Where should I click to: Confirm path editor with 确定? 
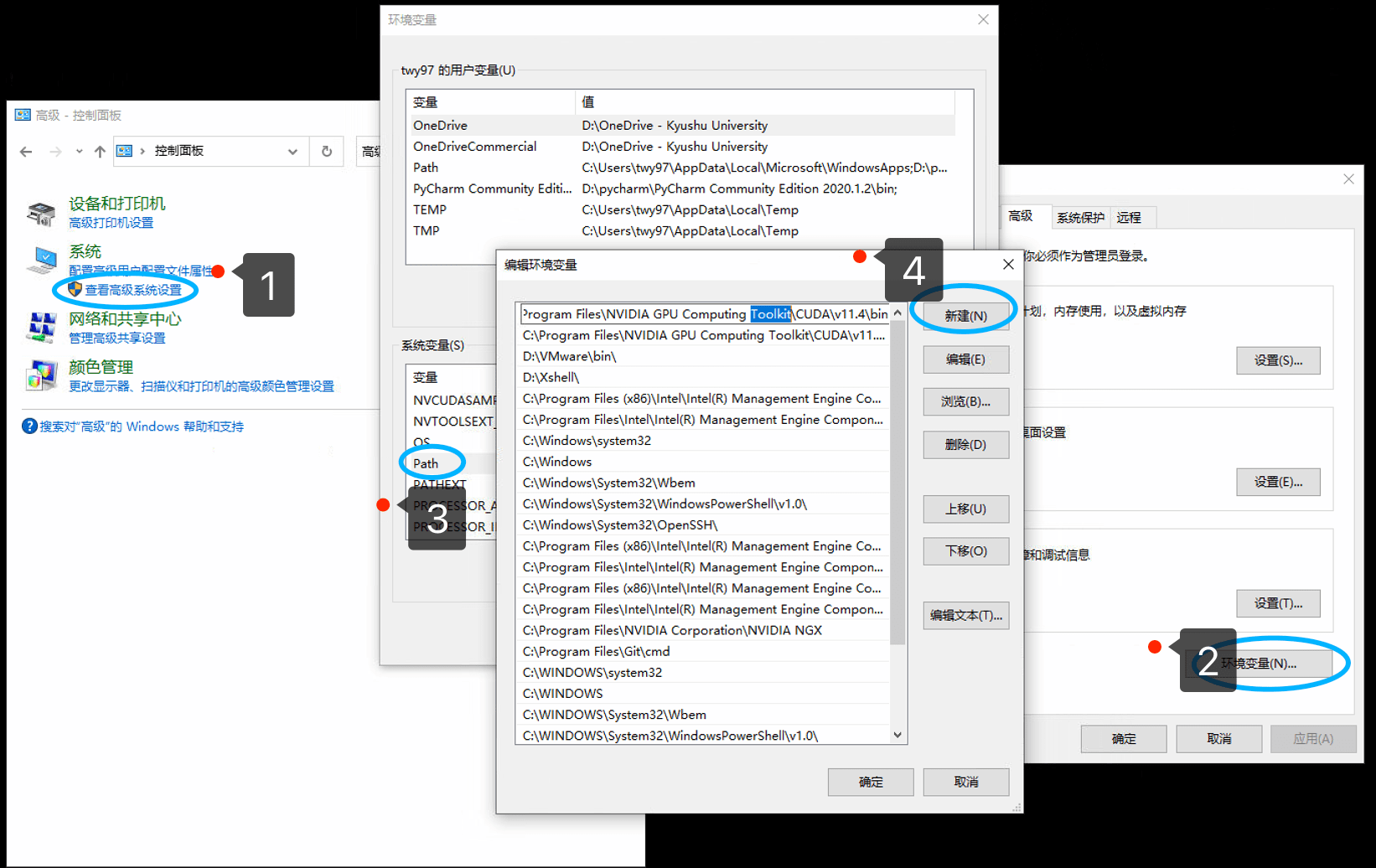(871, 782)
